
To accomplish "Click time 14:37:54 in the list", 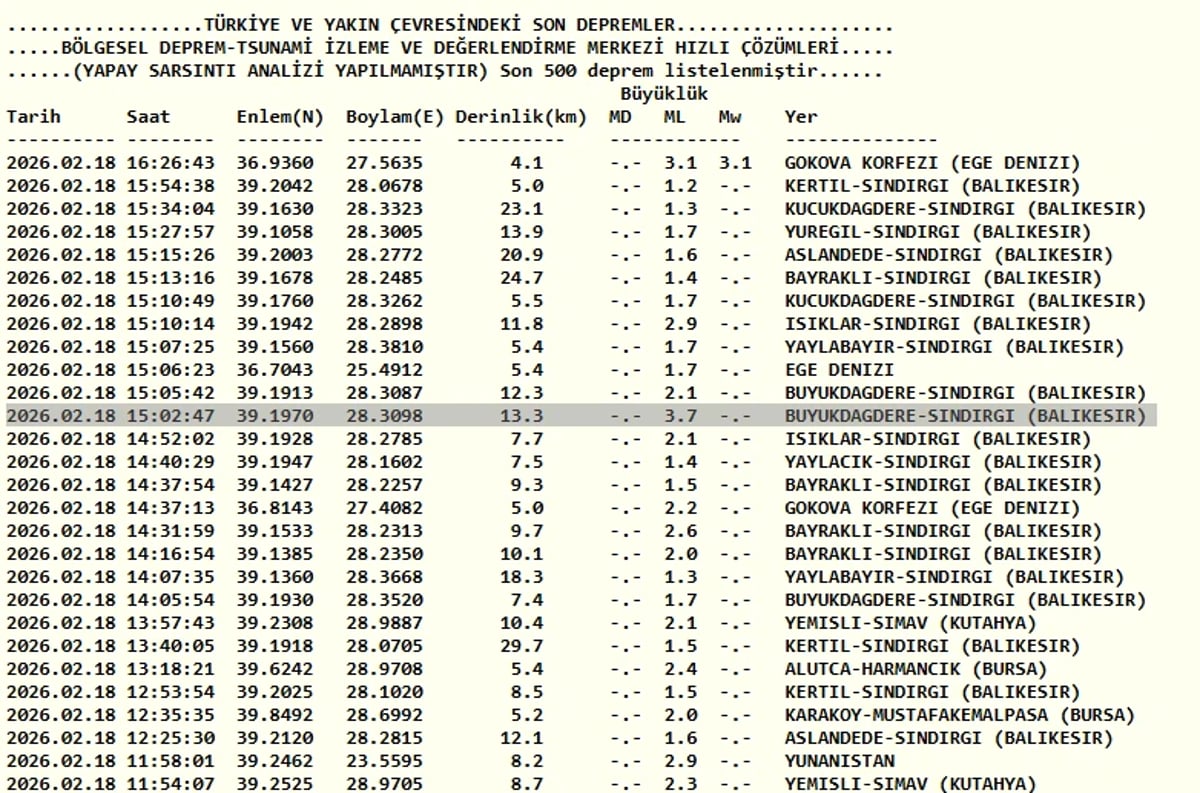I will tap(171, 485).
